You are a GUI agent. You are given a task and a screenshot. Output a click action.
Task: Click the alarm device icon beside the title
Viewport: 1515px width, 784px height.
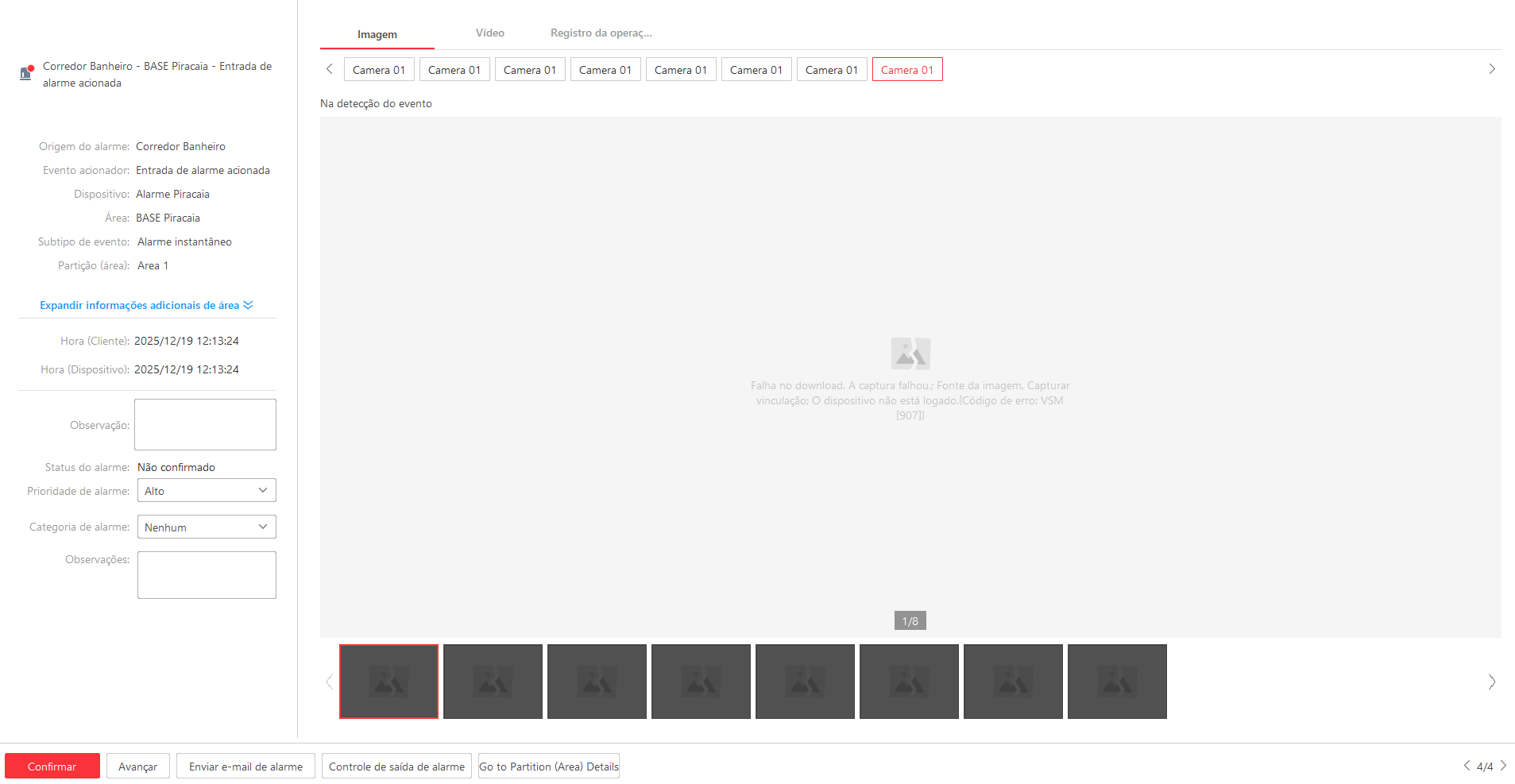[x=26, y=73]
